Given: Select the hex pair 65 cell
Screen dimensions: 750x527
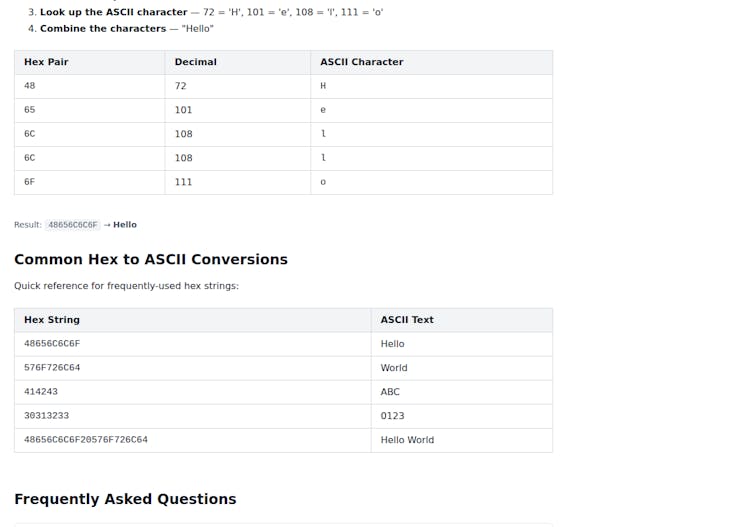Looking at the screenshot, I should coord(30,110).
